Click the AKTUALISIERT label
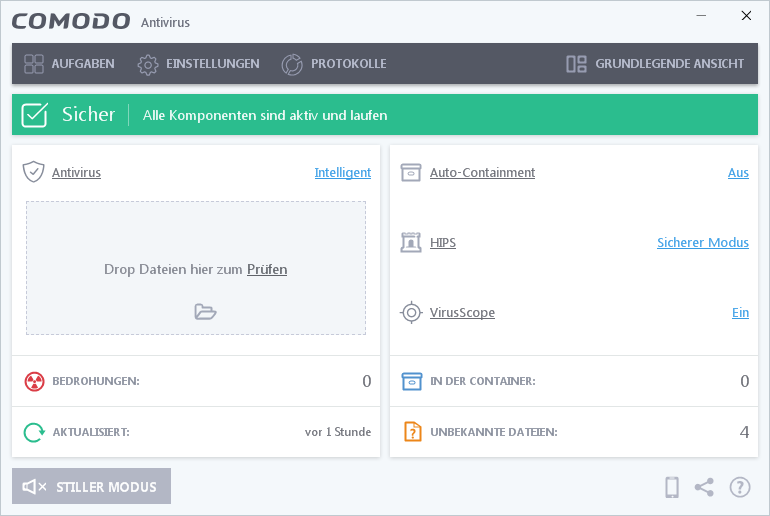 pos(91,433)
